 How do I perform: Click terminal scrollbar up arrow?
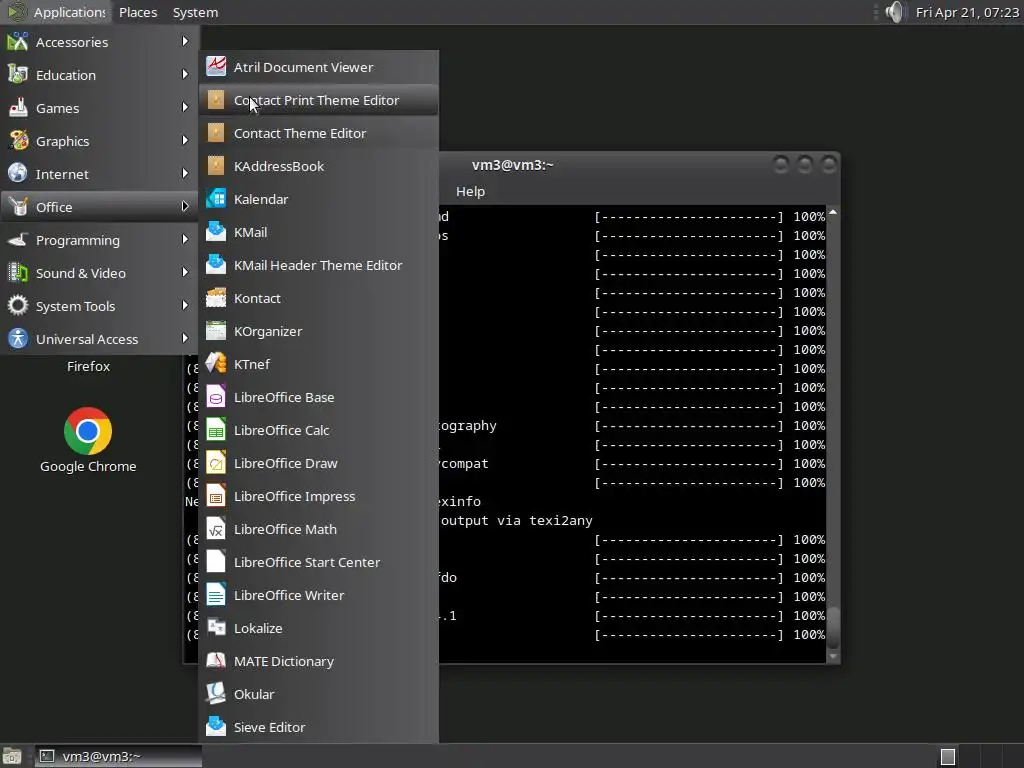click(x=833, y=212)
